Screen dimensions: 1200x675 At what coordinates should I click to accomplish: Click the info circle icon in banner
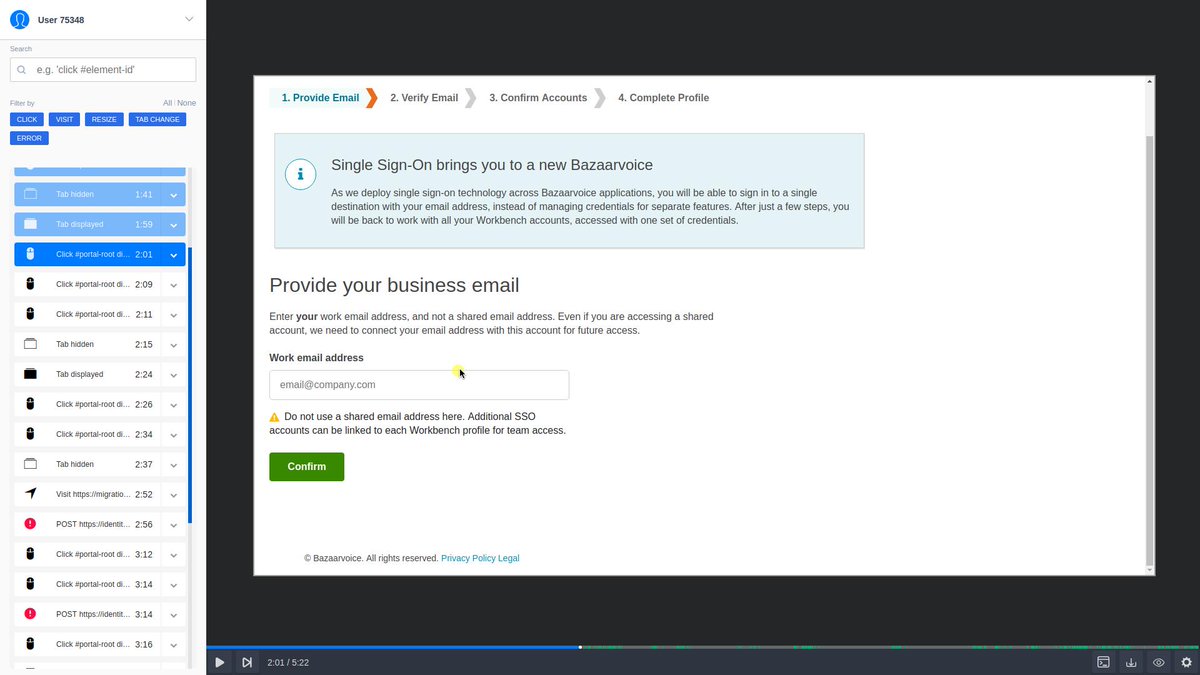coord(301,173)
